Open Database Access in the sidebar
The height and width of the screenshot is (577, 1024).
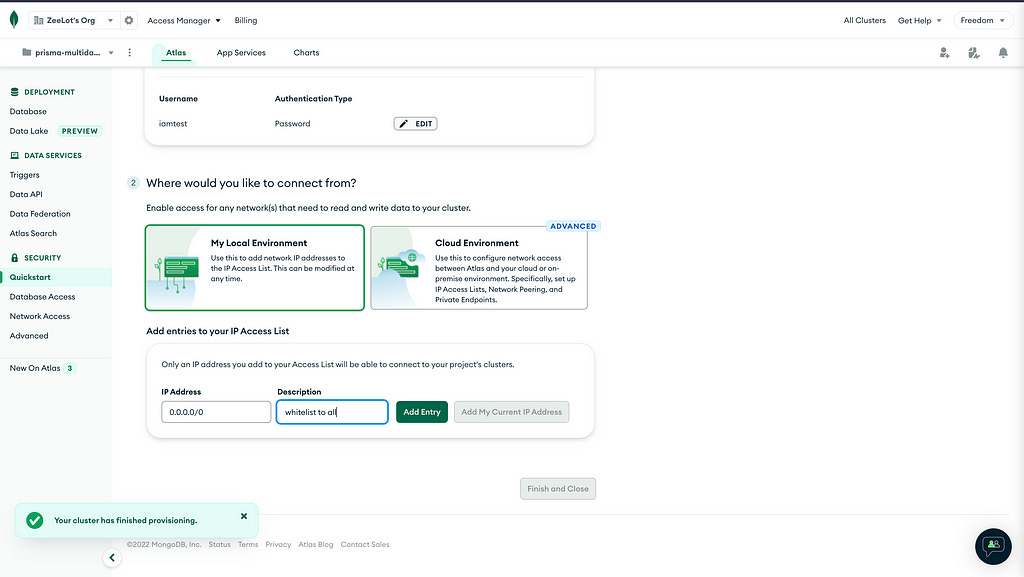tap(42, 297)
